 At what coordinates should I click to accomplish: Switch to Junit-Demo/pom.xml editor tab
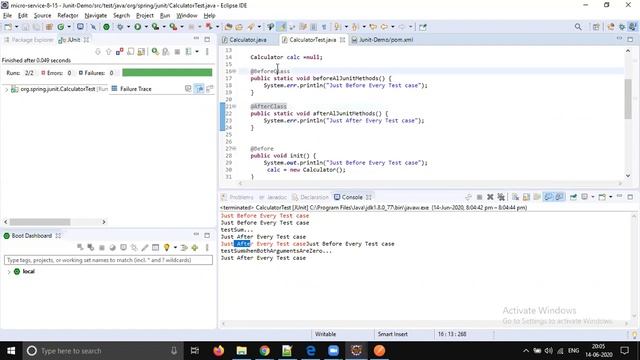tap(386, 40)
